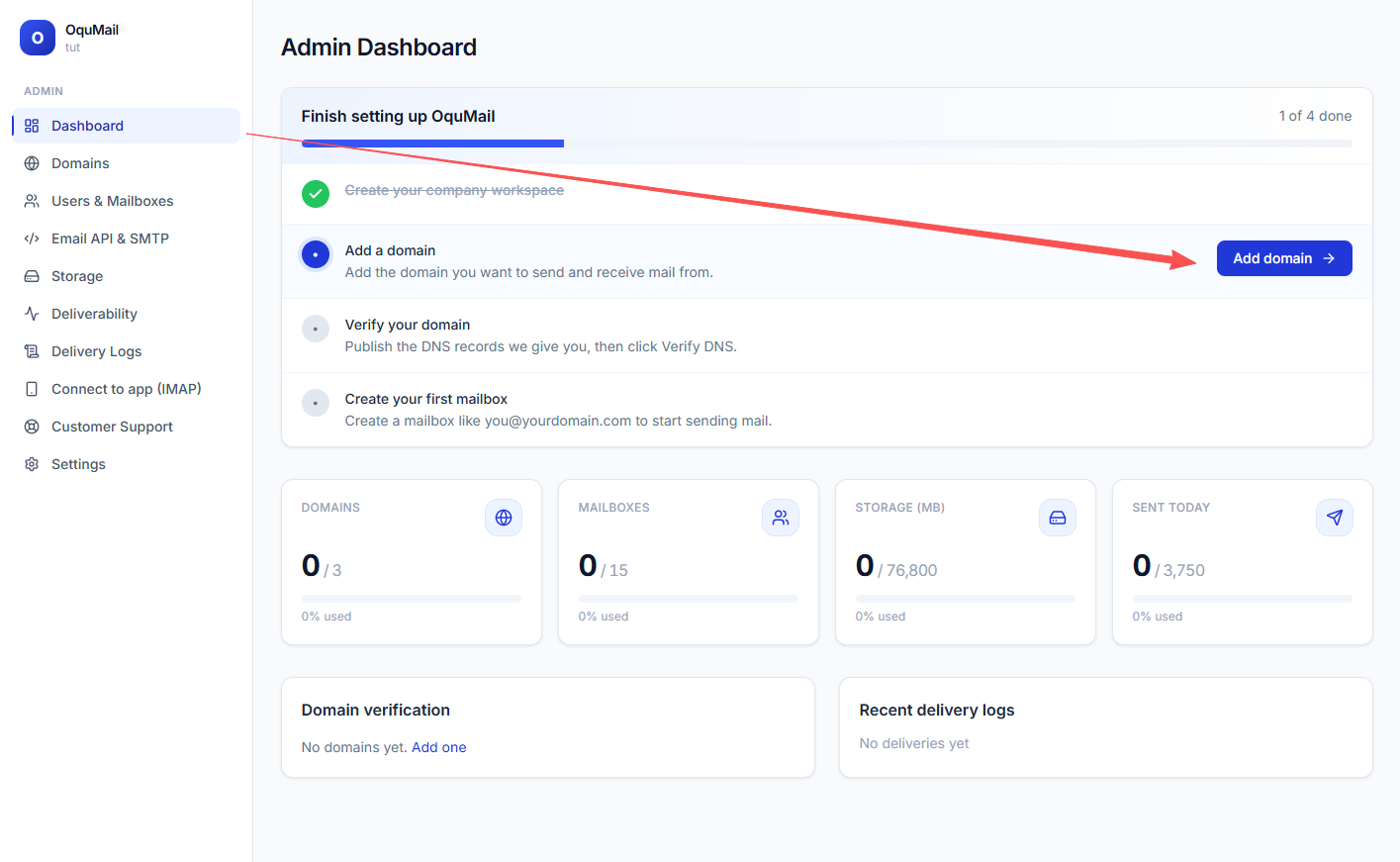
Task: Select the 'Add a domain' step indicator
Action: pyautogui.click(x=316, y=254)
